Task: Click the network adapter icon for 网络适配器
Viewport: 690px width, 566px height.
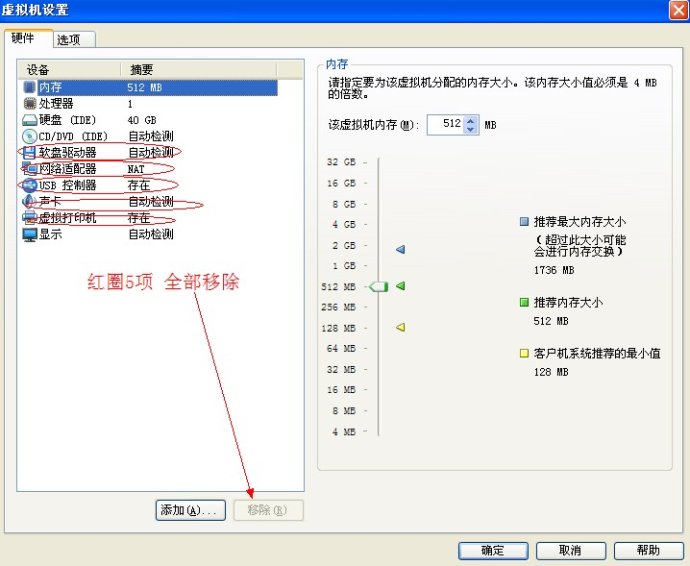Action: point(29,169)
